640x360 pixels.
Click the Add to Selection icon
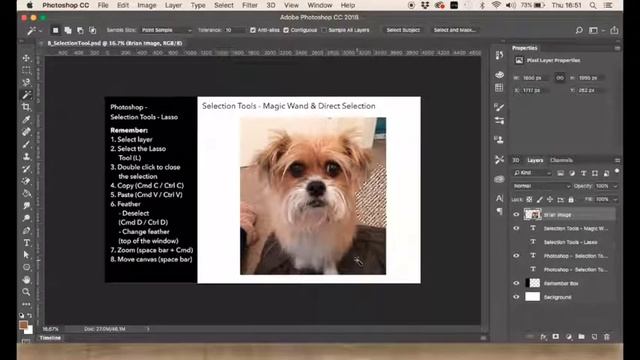(68, 30)
